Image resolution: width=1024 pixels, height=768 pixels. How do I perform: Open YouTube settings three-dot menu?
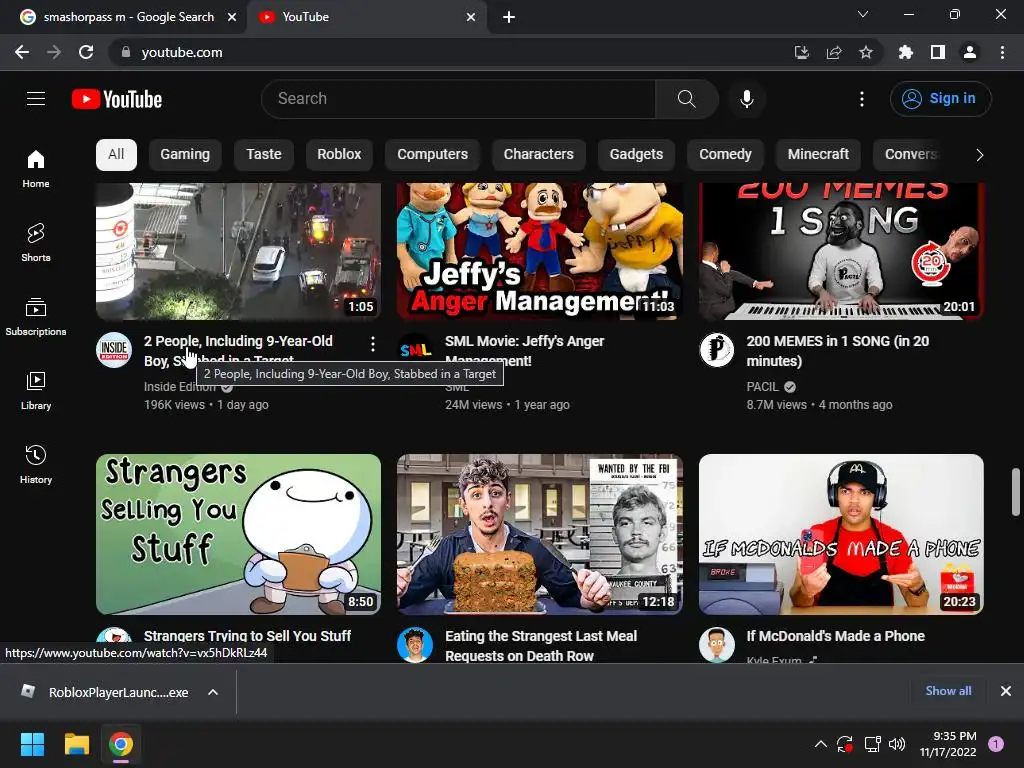point(862,99)
